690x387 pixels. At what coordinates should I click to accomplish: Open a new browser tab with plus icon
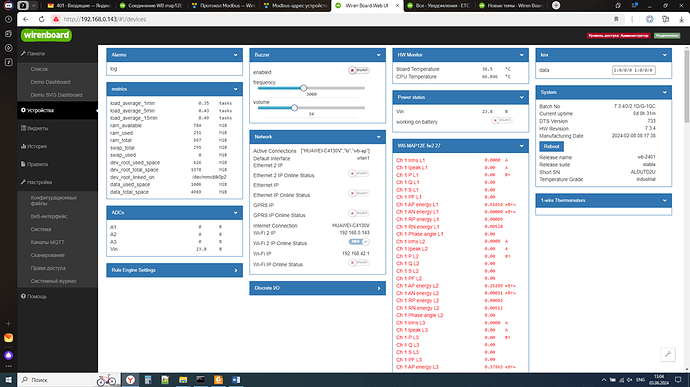[556, 5]
